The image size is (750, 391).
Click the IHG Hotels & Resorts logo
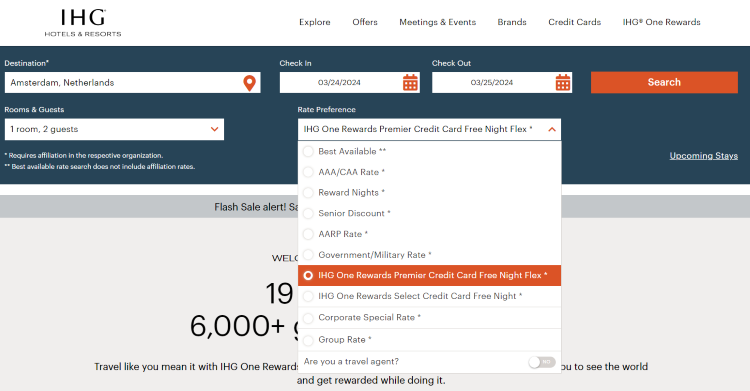pyautogui.click(x=83, y=23)
